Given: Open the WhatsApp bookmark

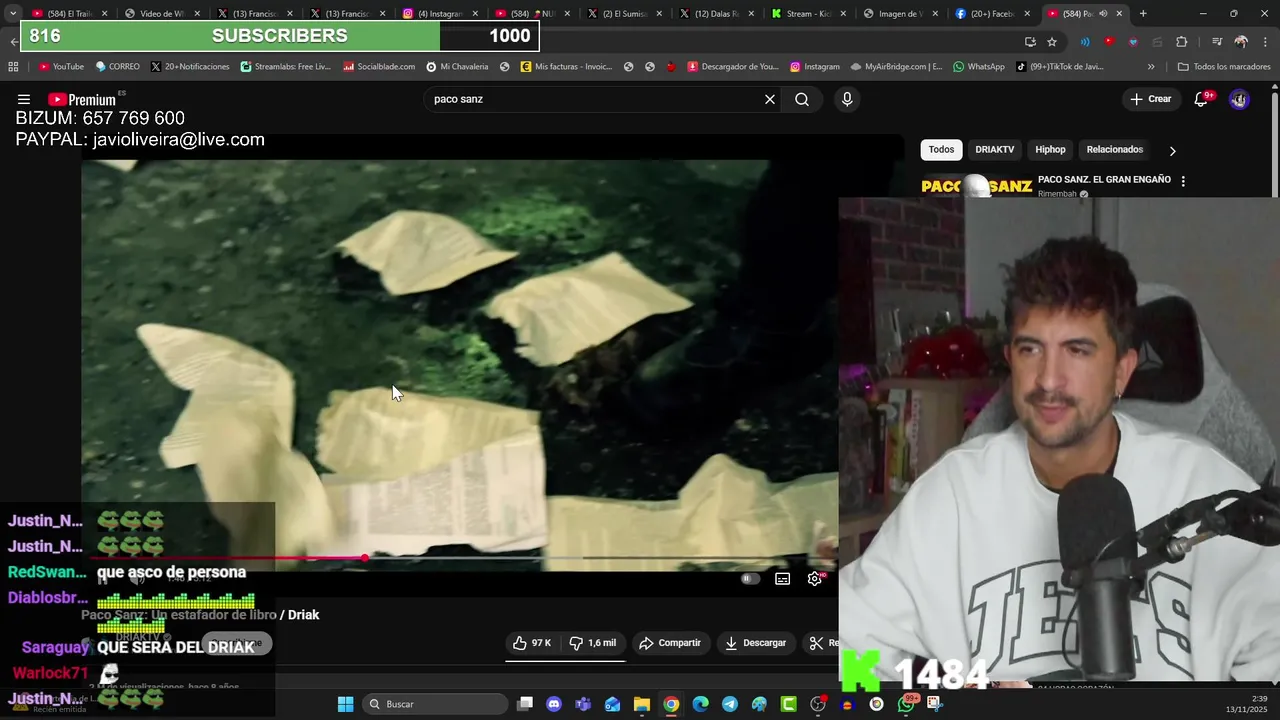Looking at the screenshot, I should coord(979,67).
